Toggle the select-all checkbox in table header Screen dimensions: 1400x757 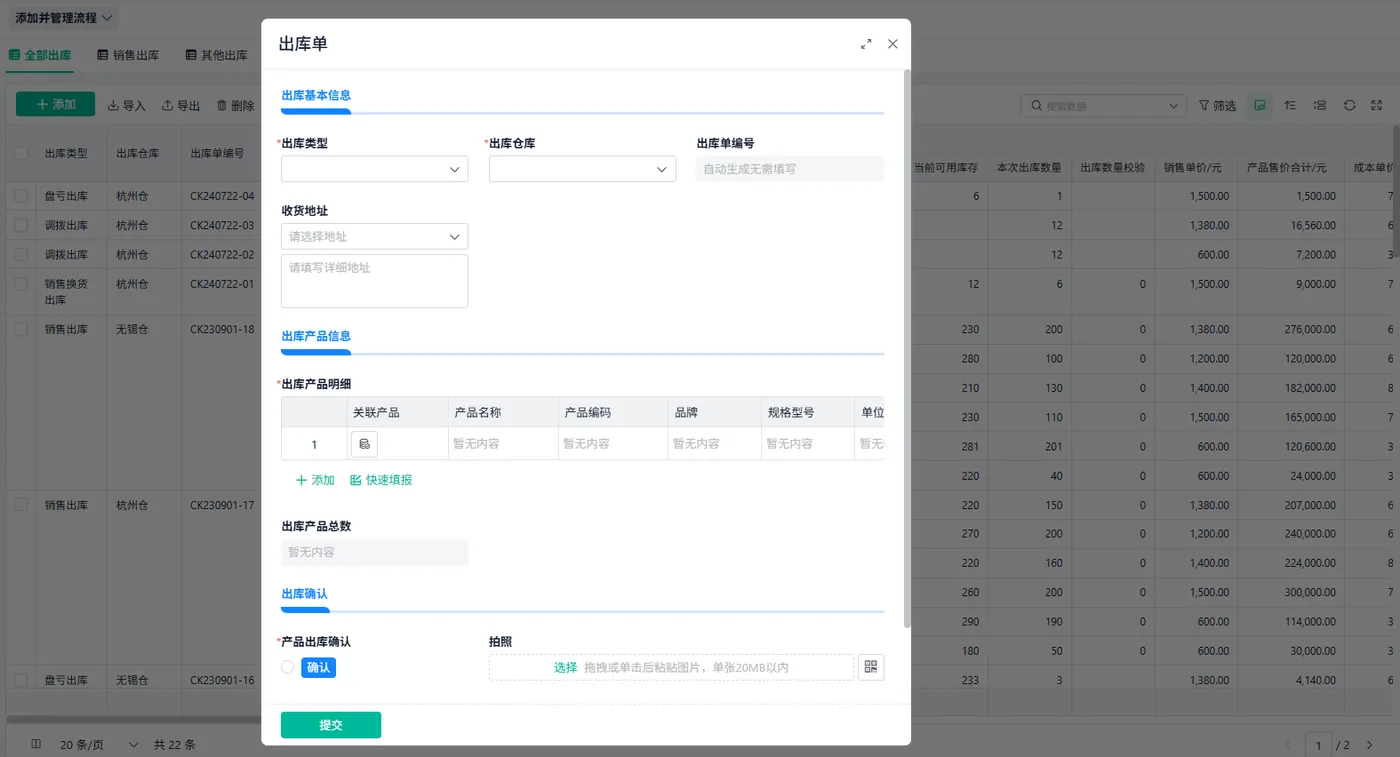21,153
